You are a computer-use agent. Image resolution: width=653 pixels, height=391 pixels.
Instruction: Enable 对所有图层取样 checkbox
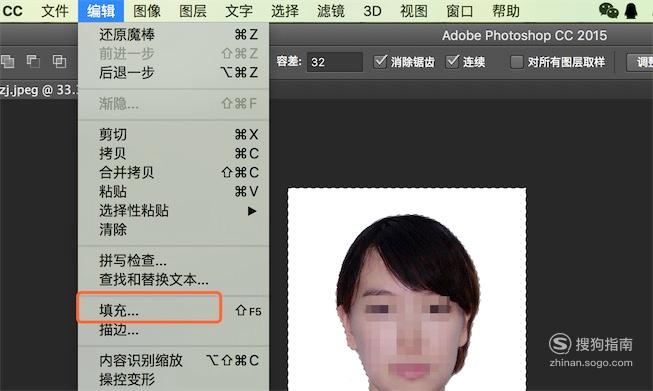coord(516,62)
